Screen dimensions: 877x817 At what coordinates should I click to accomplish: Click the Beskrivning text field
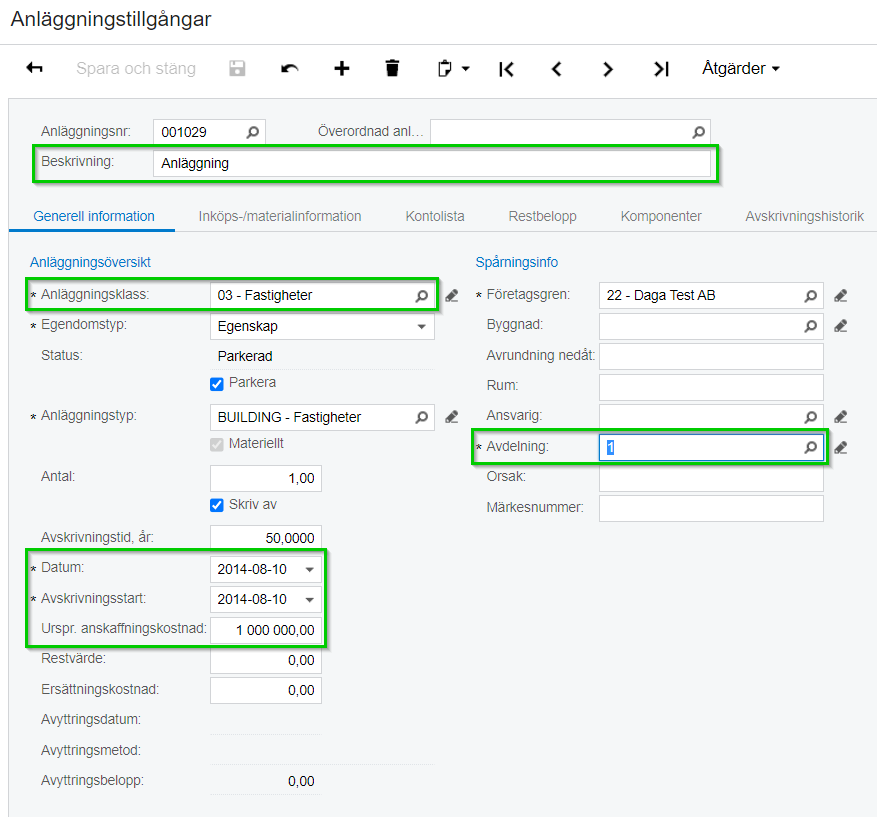pyautogui.click(x=432, y=163)
